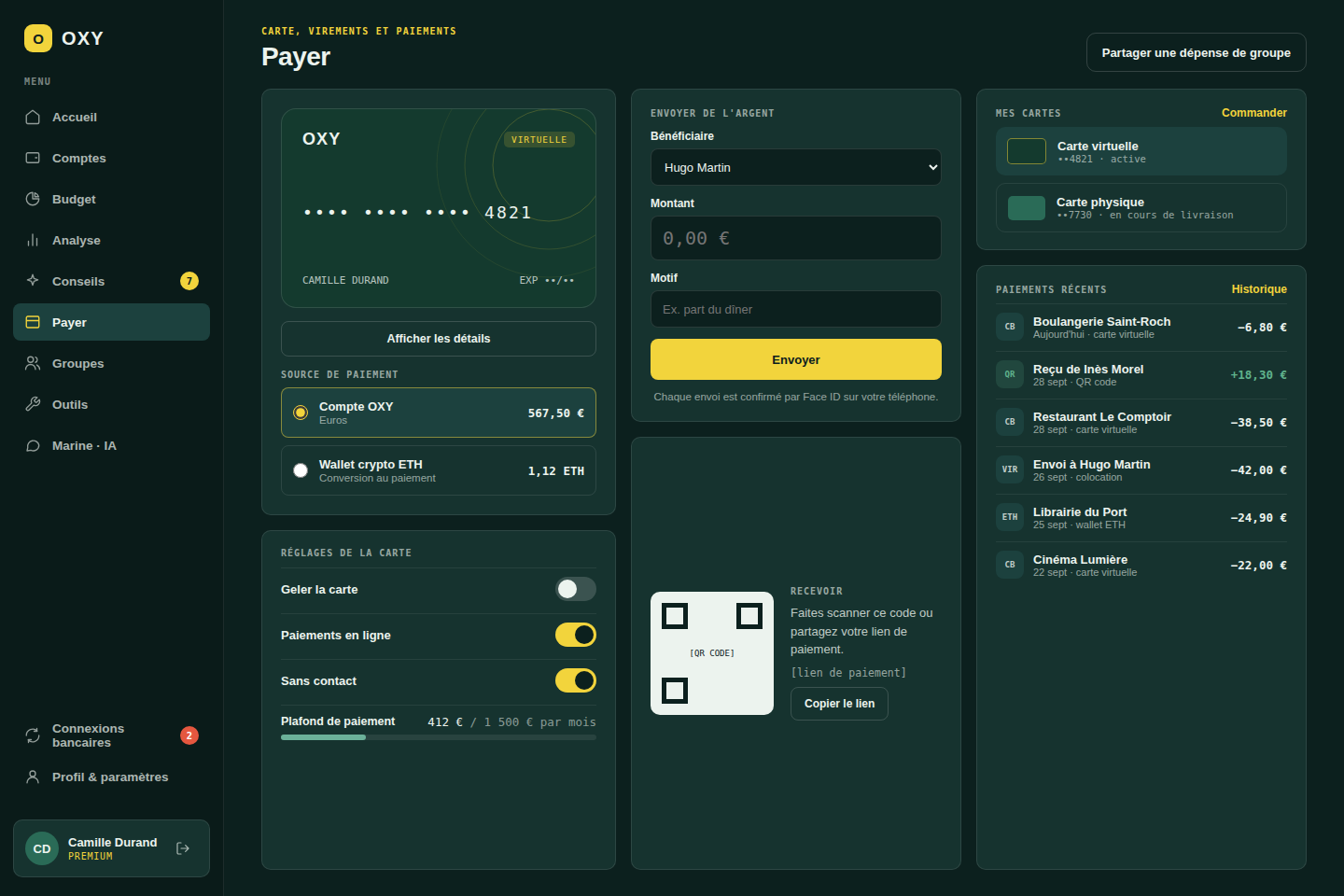Click the Montant amount input field
This screenshot has width=1344, height=896.
pyautogui.click(x=796, y=238)
